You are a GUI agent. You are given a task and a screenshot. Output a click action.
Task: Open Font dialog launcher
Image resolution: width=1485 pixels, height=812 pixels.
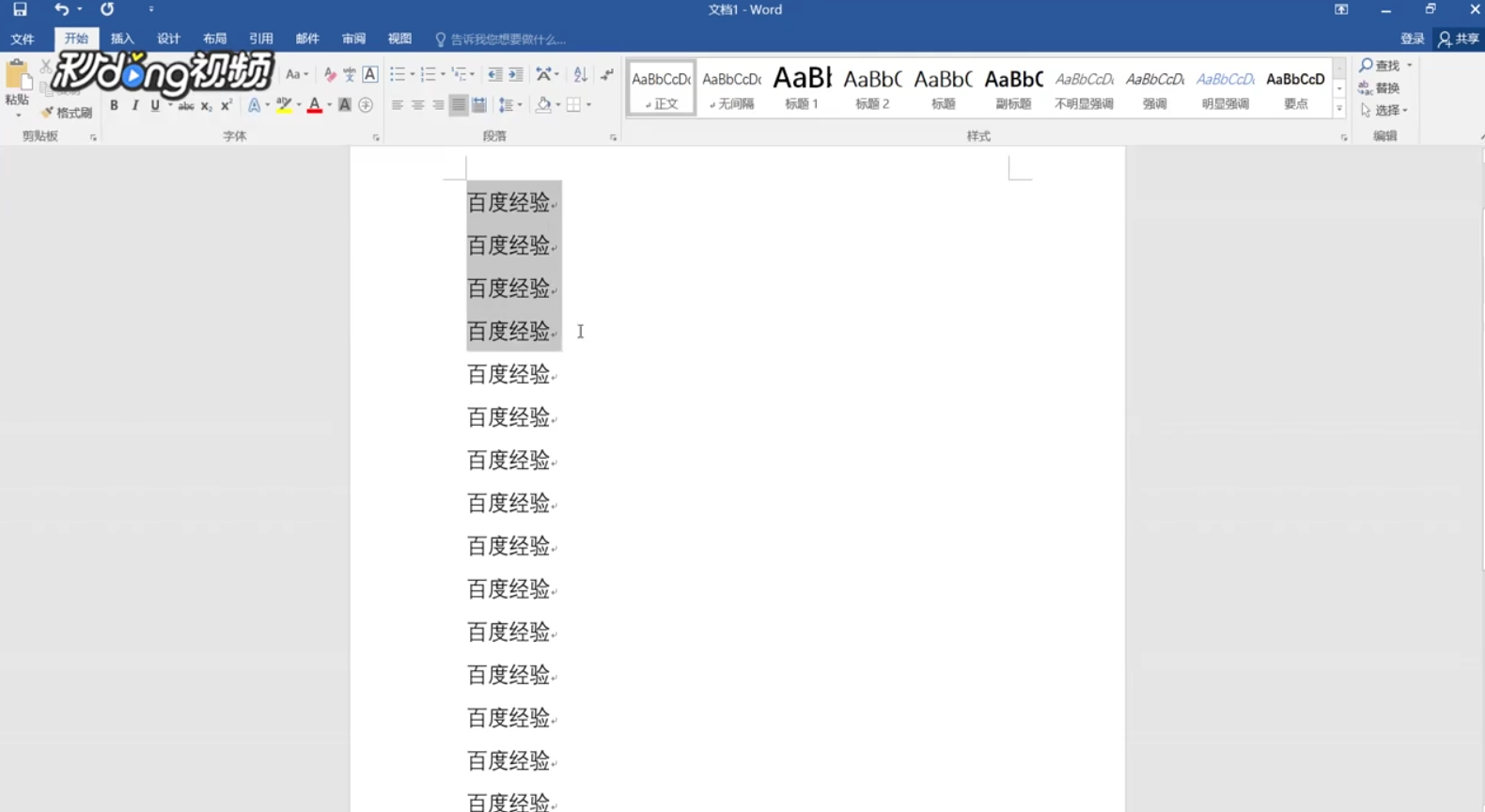pos(376,137)
